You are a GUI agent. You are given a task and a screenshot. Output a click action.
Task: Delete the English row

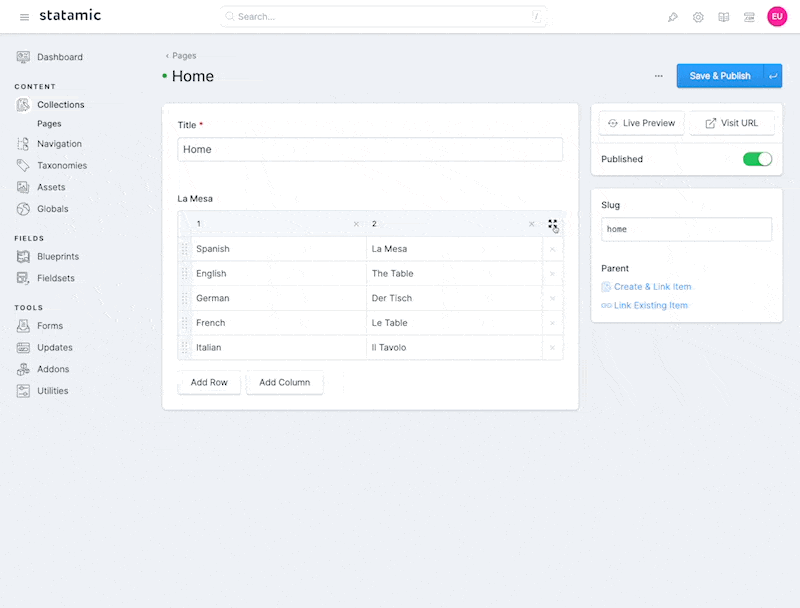(552, 274)
